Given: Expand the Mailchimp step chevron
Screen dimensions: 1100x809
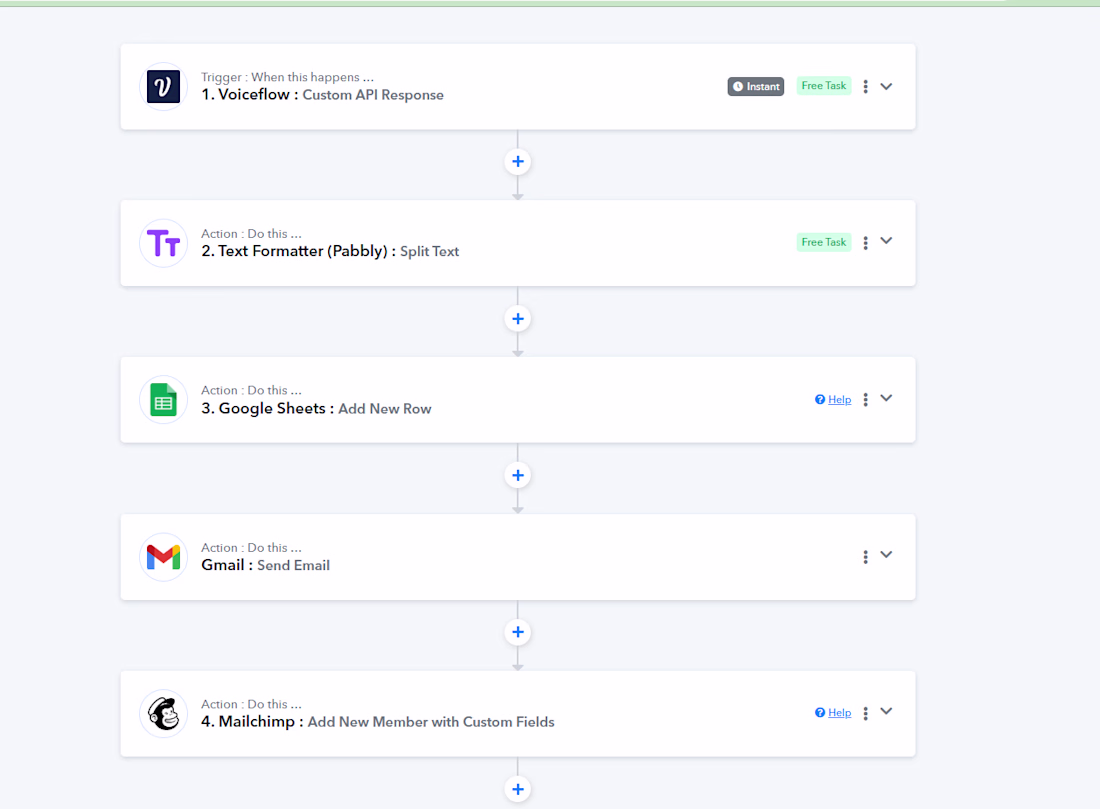Looking at the screenshot, I should pos(886,711).
